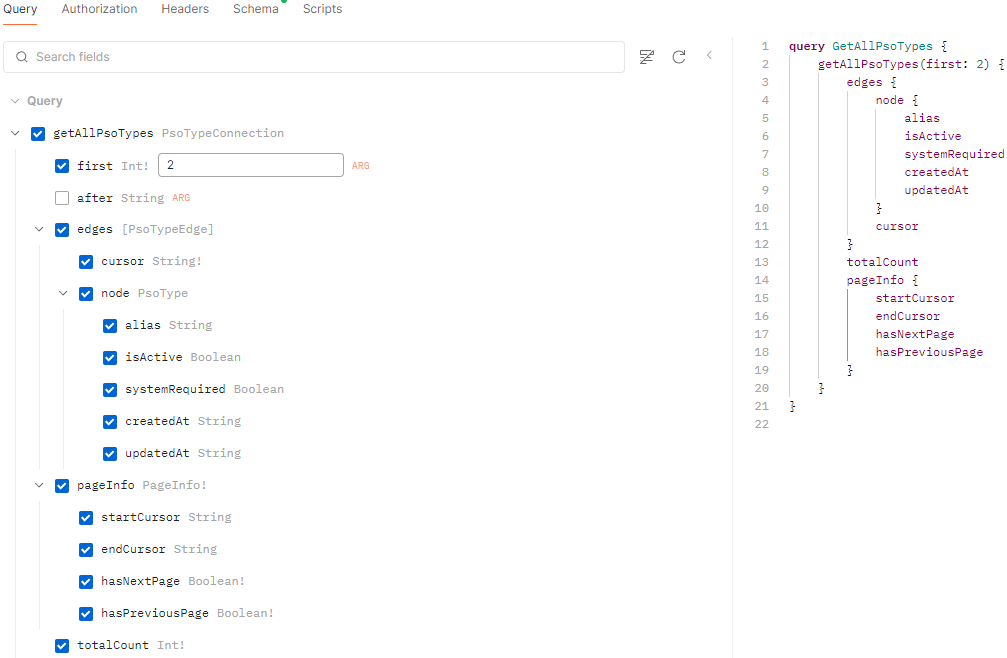This screenshot has width=1007, height=658.
Task: Uncheck the systemRequired Boolean field
Action: click(x=110, y=389)
